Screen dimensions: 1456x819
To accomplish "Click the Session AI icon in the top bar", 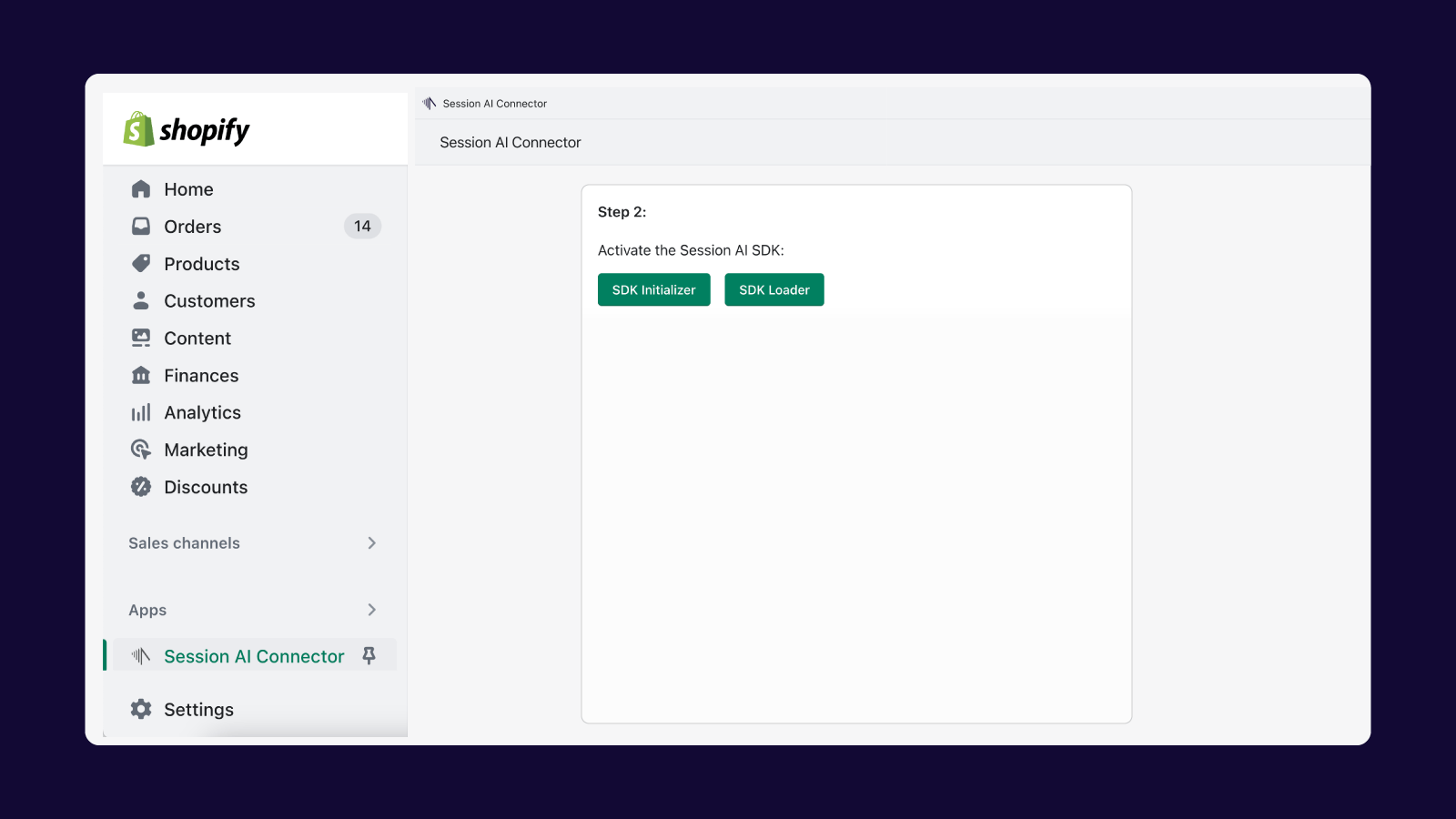I will pos(430,103).
